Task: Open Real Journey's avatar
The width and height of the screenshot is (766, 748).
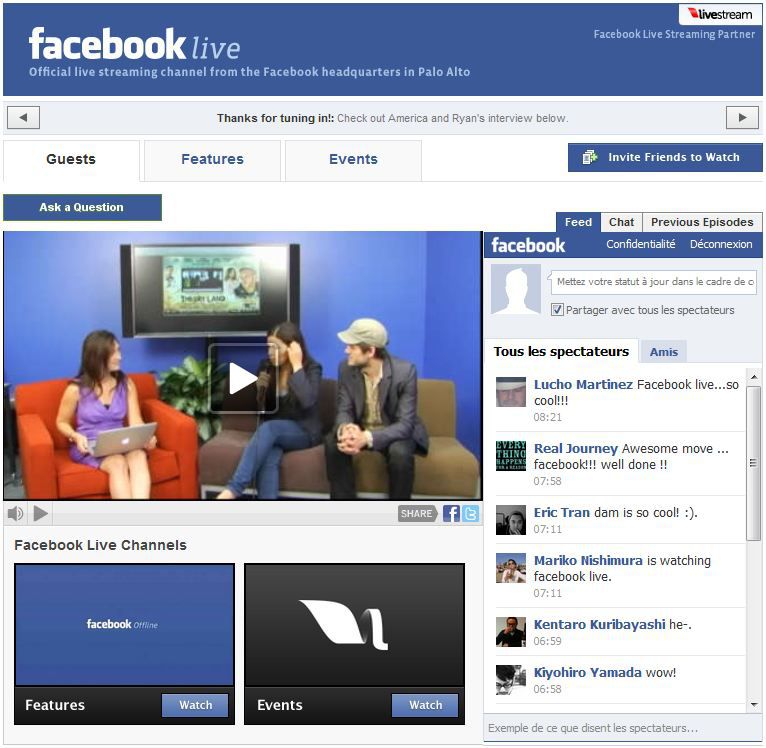Action: [x=511, y=456]
